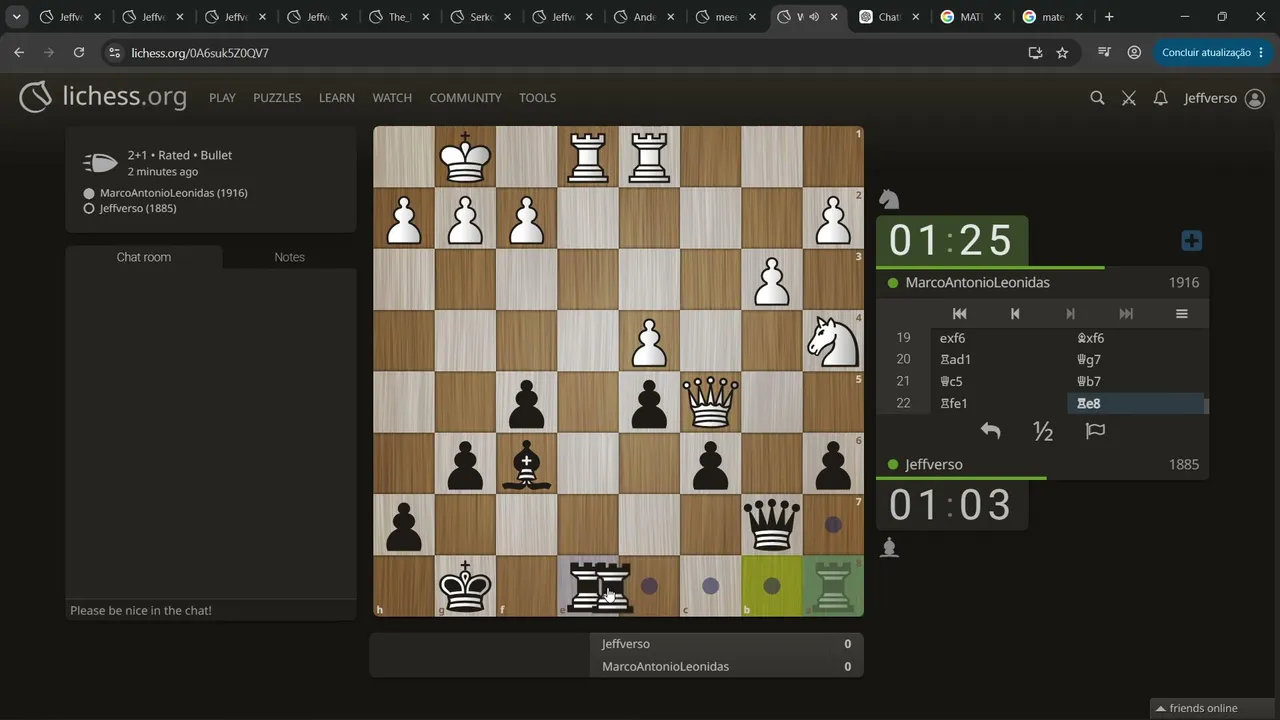Viewport: 1280px width, 720px height.
Task: Open the lichess search magnifier
Action: 1097,98
